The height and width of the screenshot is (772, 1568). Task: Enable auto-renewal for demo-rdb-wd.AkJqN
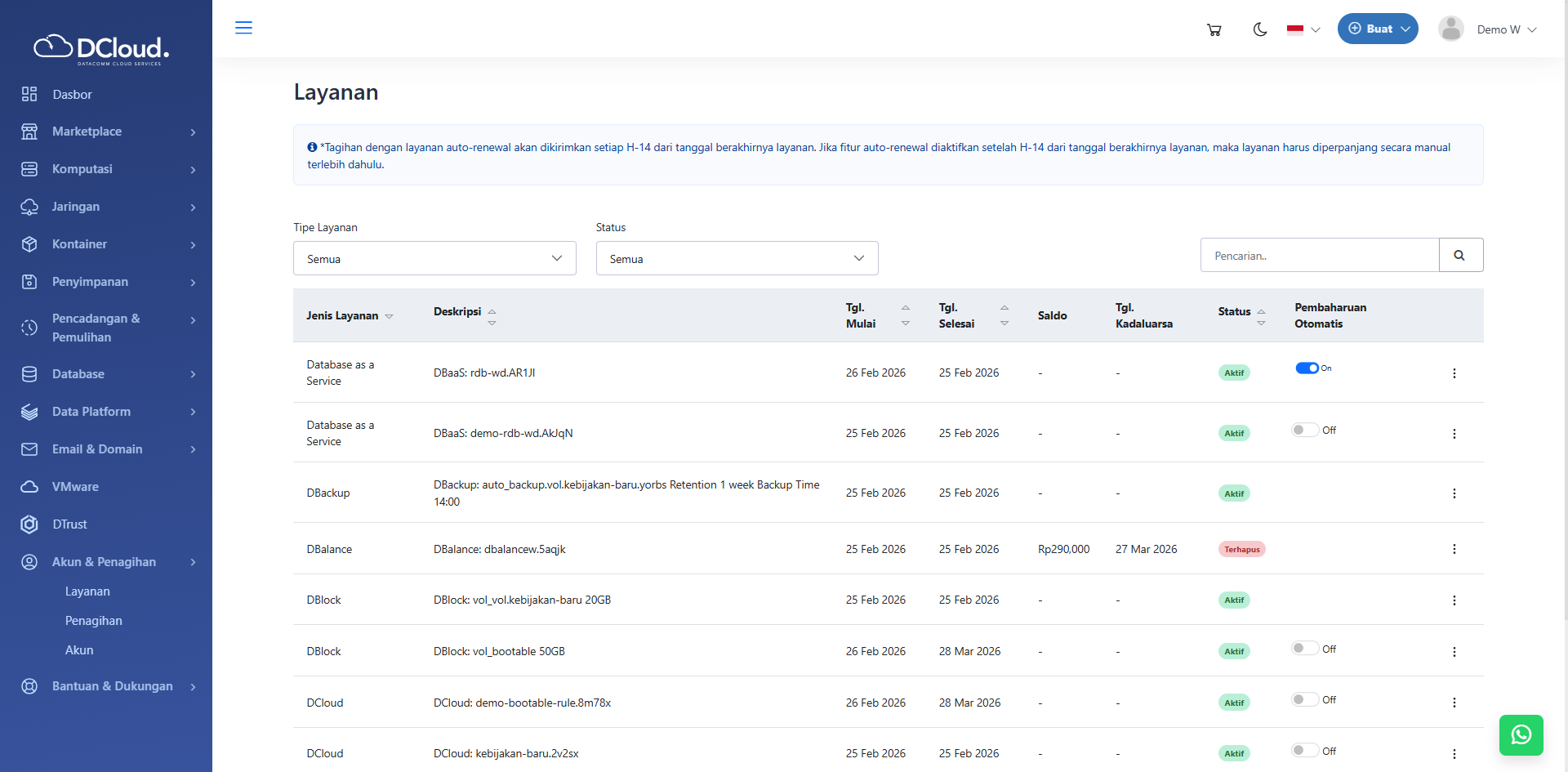click(x=1304, y=430)
